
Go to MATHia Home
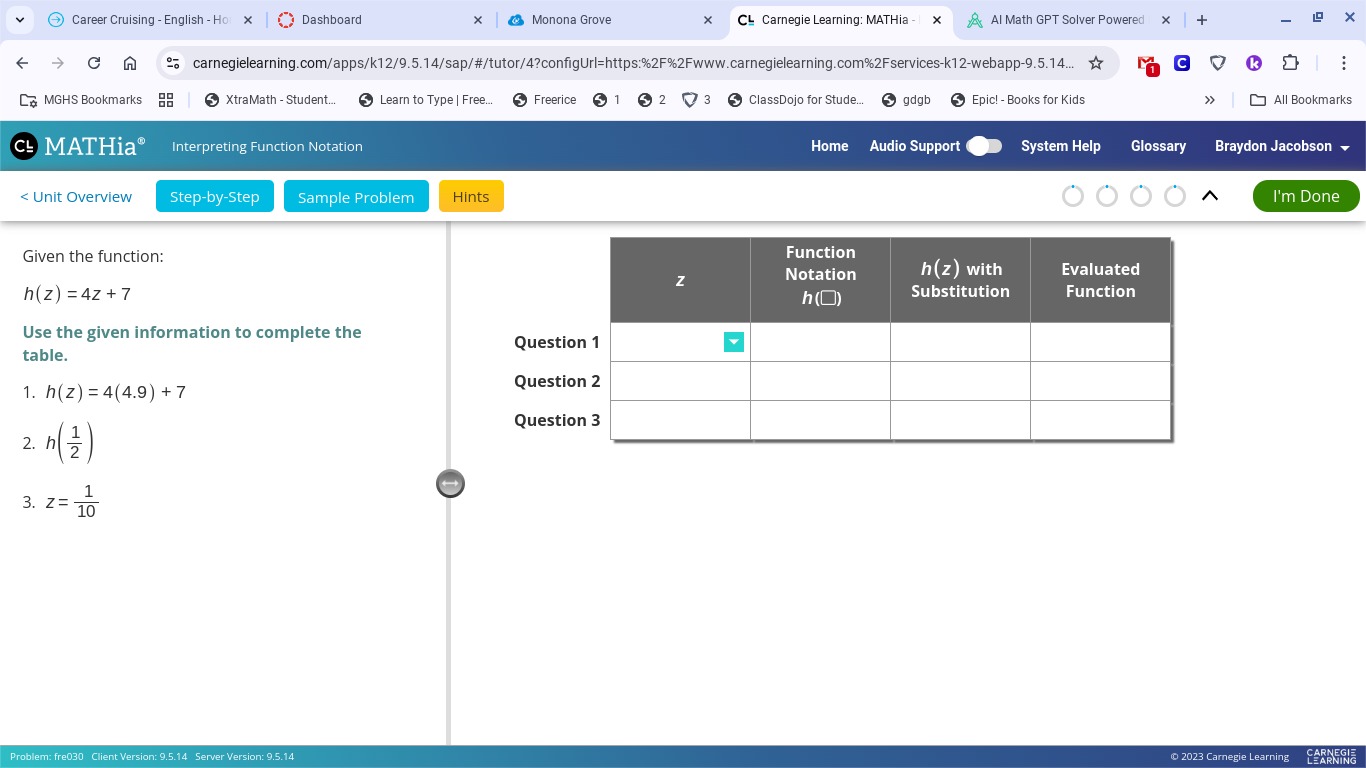pos(829,146)
